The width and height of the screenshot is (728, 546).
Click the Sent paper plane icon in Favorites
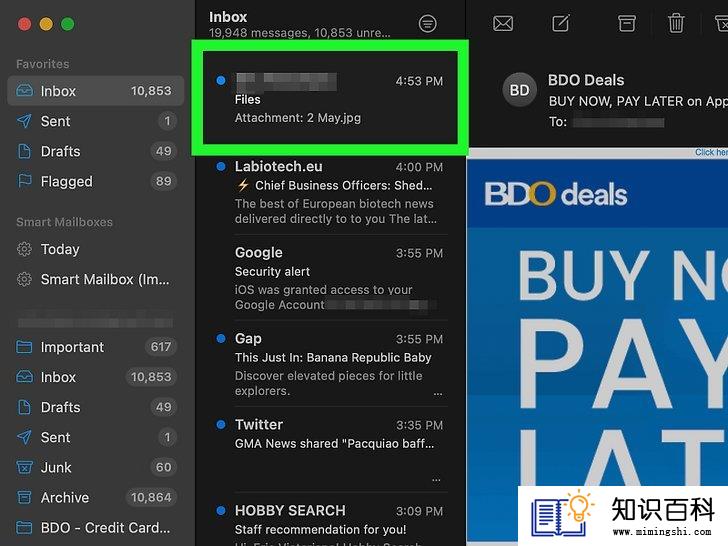(24, 121)
